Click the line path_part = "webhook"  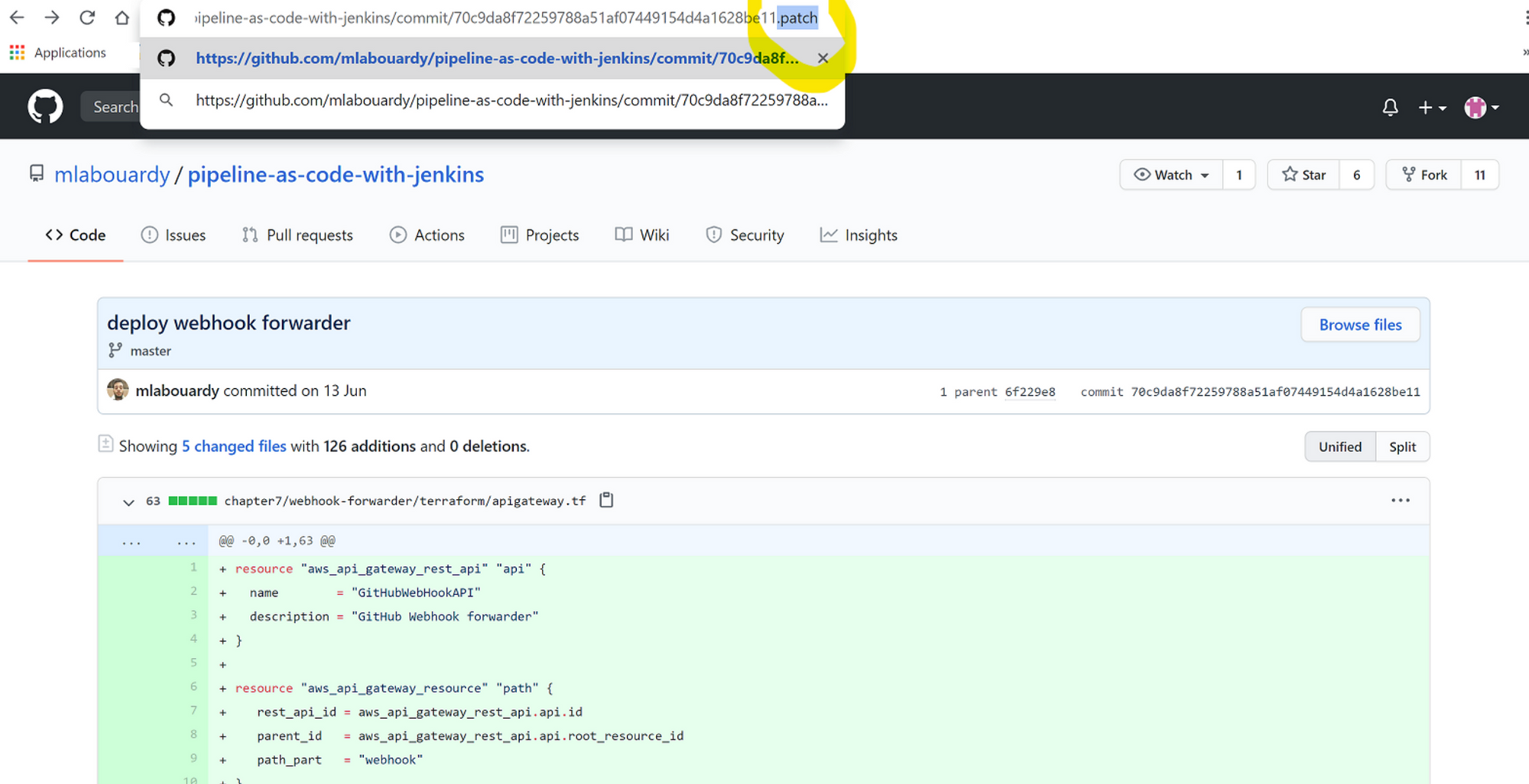(x=339, y=760)
